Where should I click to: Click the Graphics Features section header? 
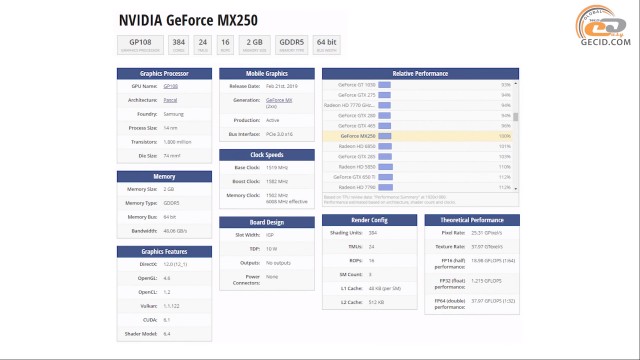point(164,251)
